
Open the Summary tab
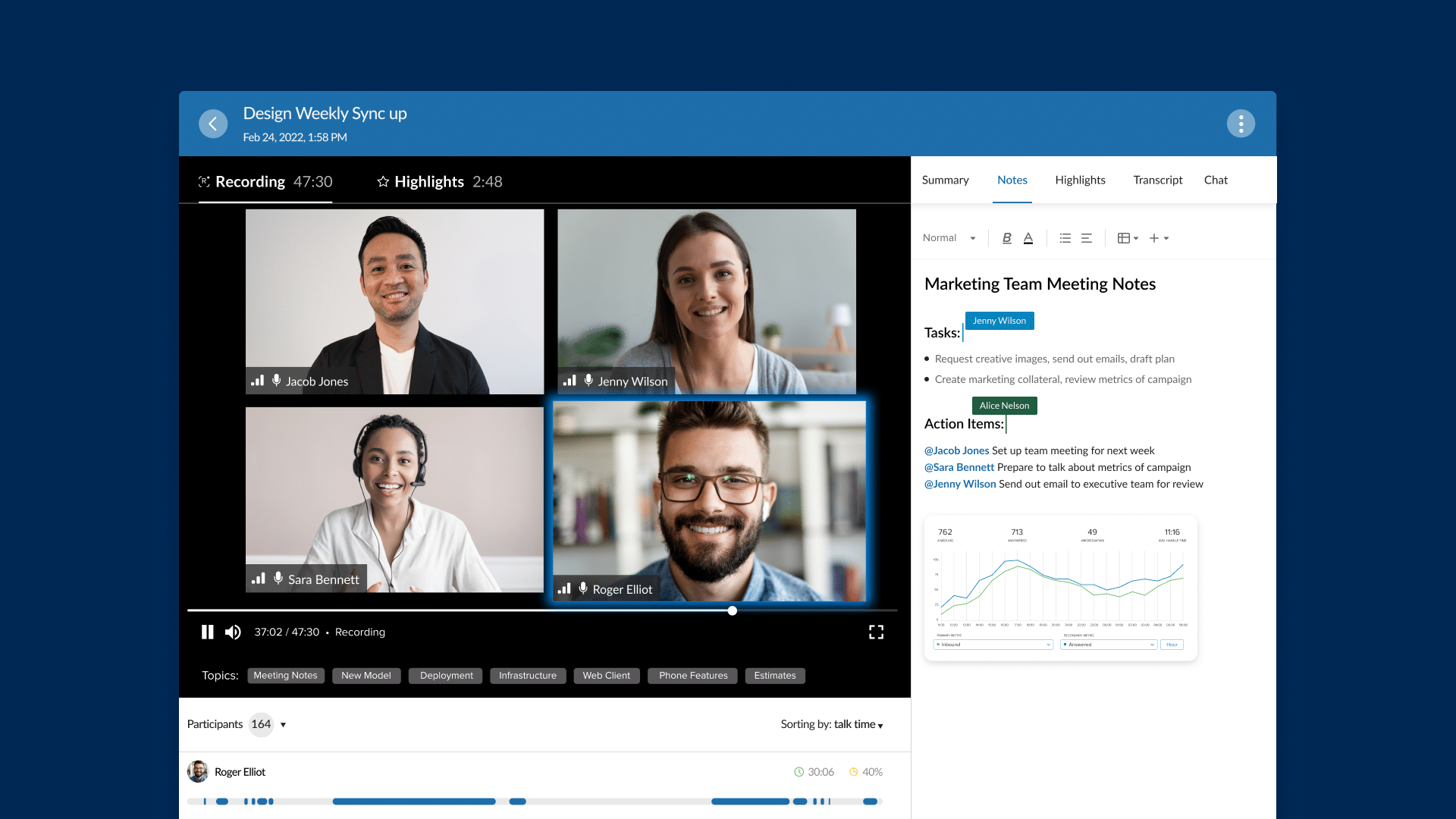[945, 180]
